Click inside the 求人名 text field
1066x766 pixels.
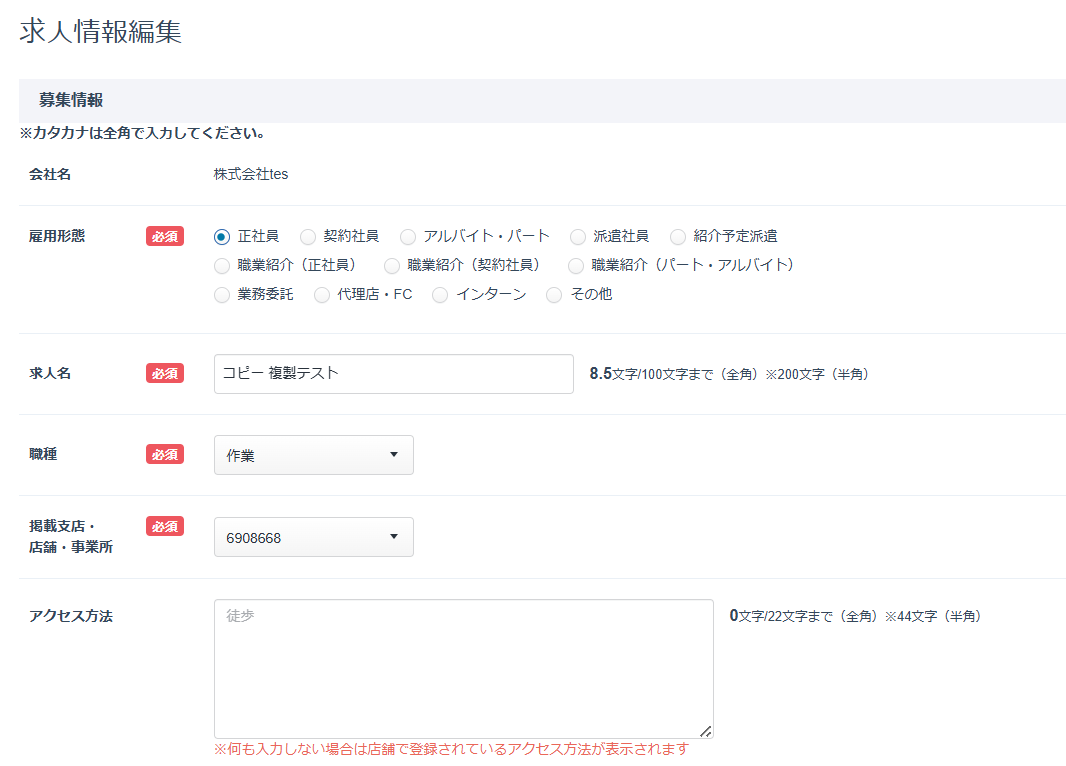pyautogui.click(x=393, y=373)
